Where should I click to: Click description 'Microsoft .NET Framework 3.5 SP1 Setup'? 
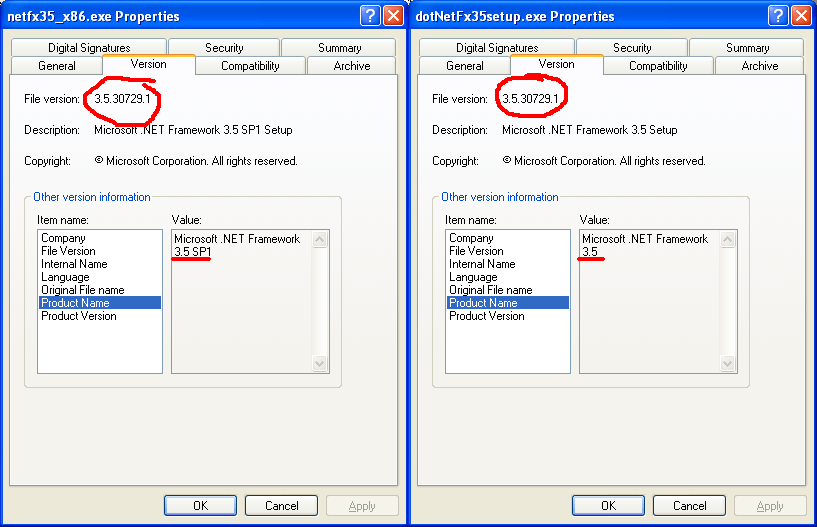193,130
